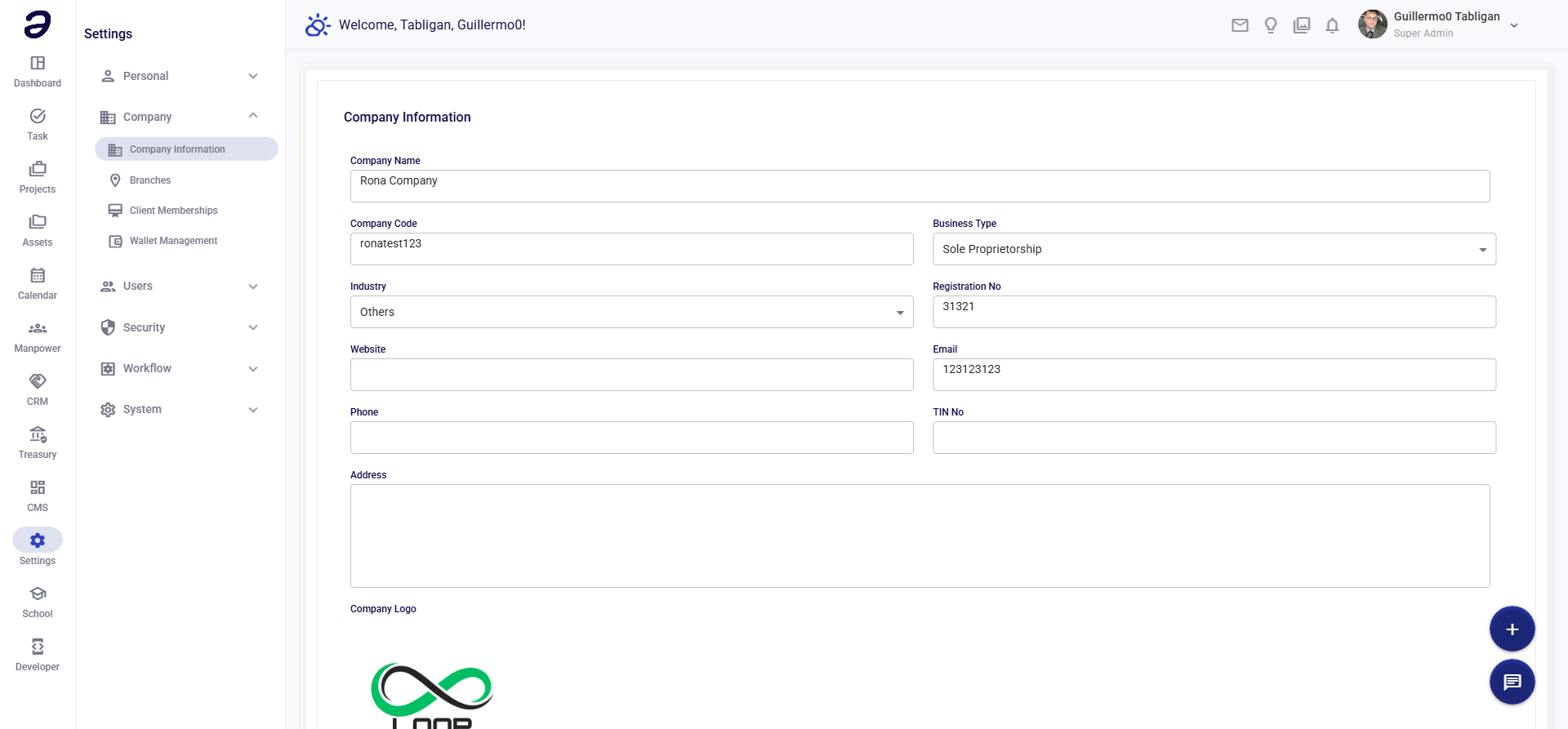Click inside the Address text area
Viewport: 1568px width, 729px height.
920,536
